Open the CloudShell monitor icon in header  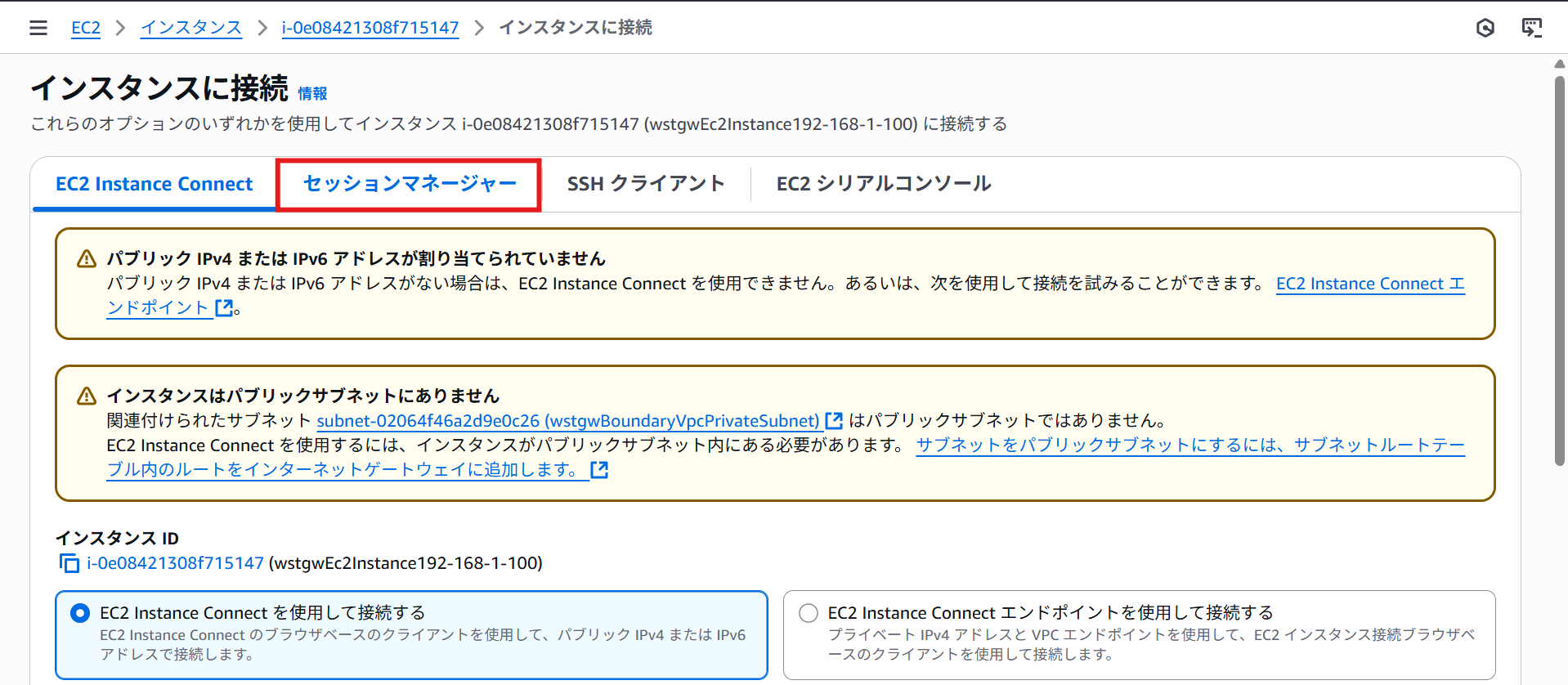point(1532,28)
